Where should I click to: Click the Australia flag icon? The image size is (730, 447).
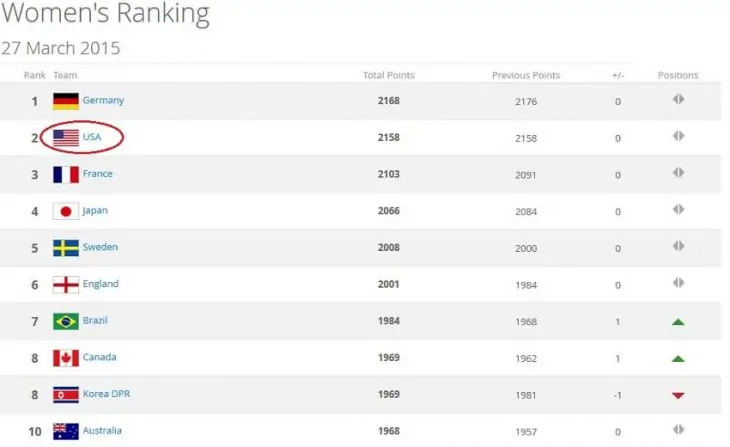66,431
